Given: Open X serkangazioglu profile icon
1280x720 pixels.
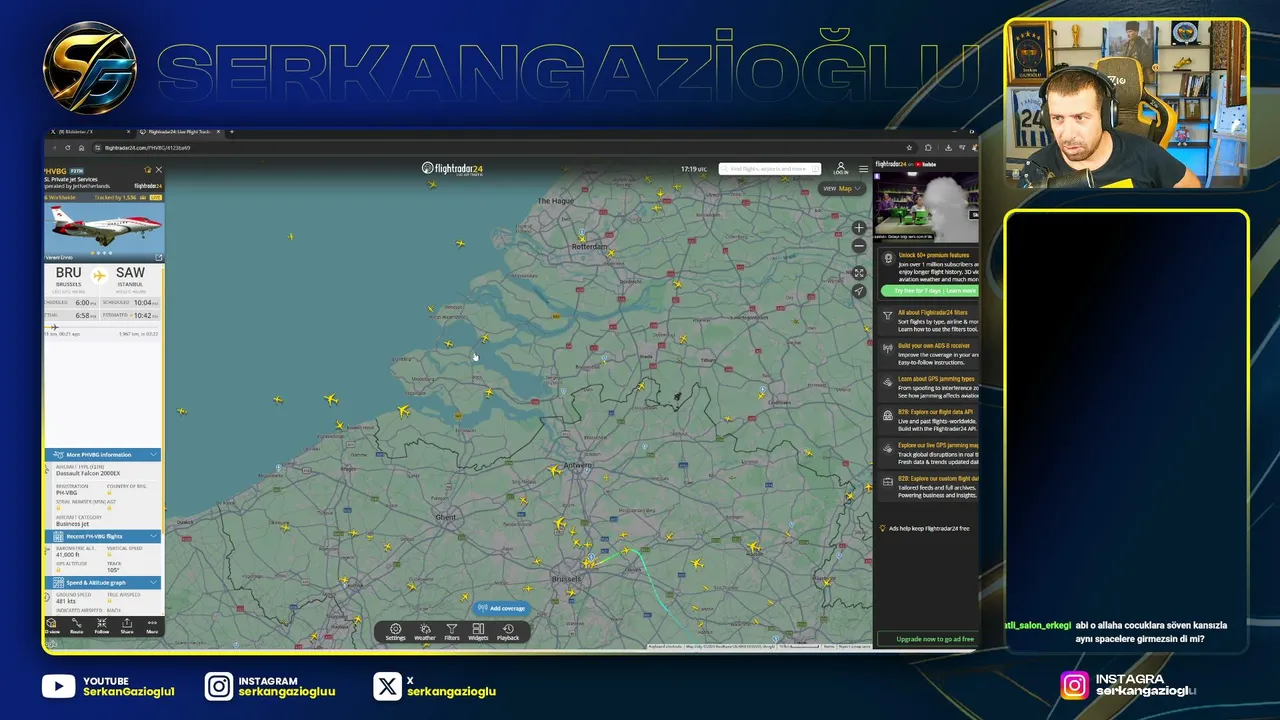Looking at the screenshot, I should (387, 686).
